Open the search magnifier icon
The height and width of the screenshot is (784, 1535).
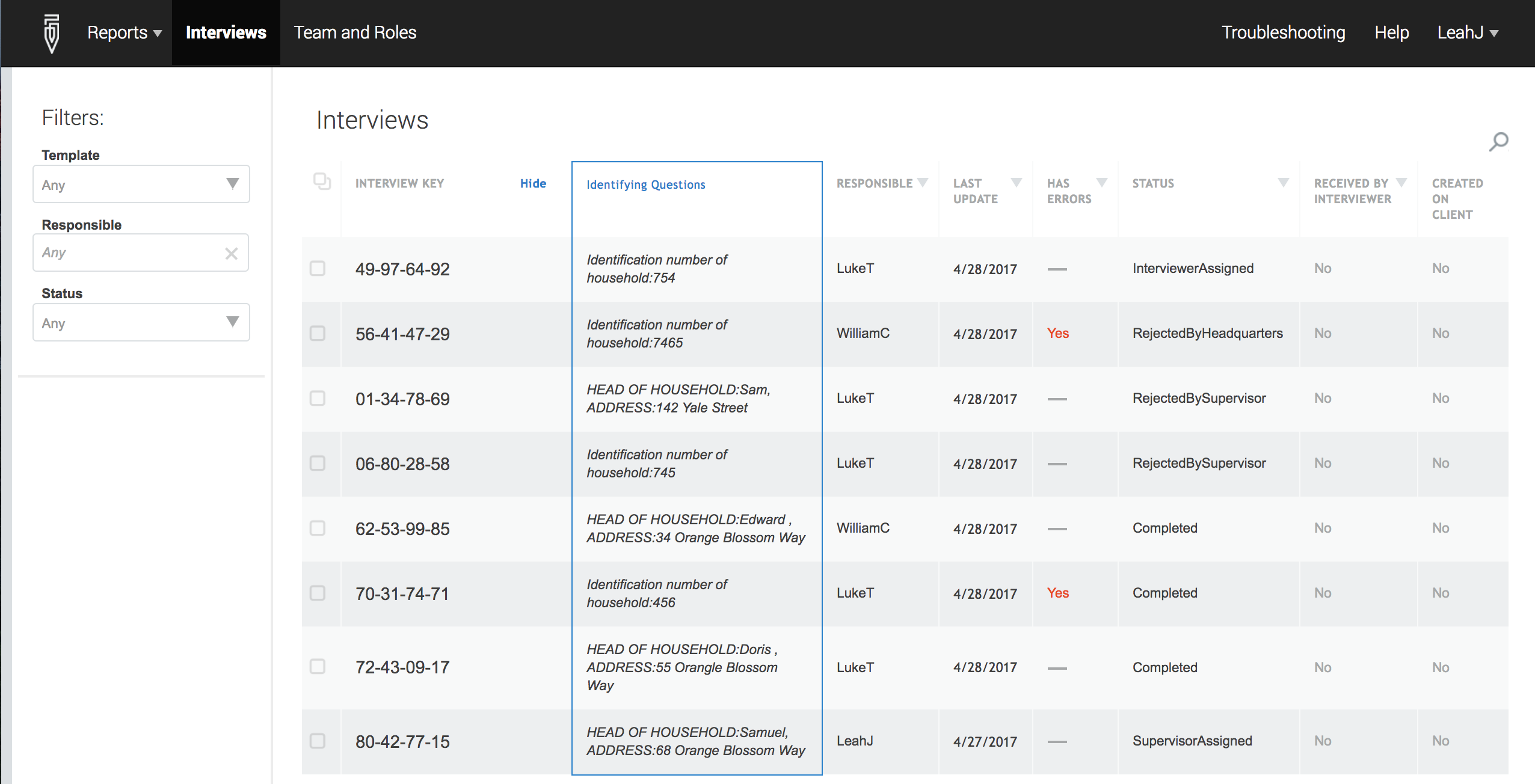click(1498, 141)
